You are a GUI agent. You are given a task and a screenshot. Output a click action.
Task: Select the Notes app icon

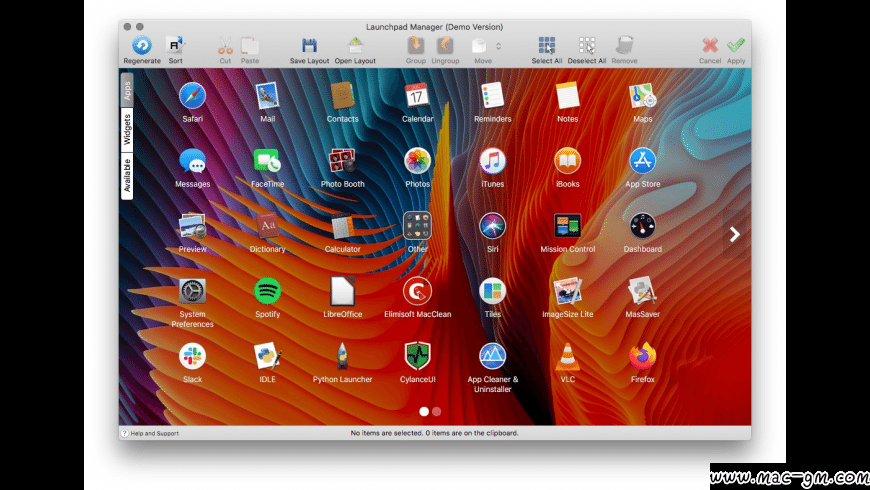(568, 96)
